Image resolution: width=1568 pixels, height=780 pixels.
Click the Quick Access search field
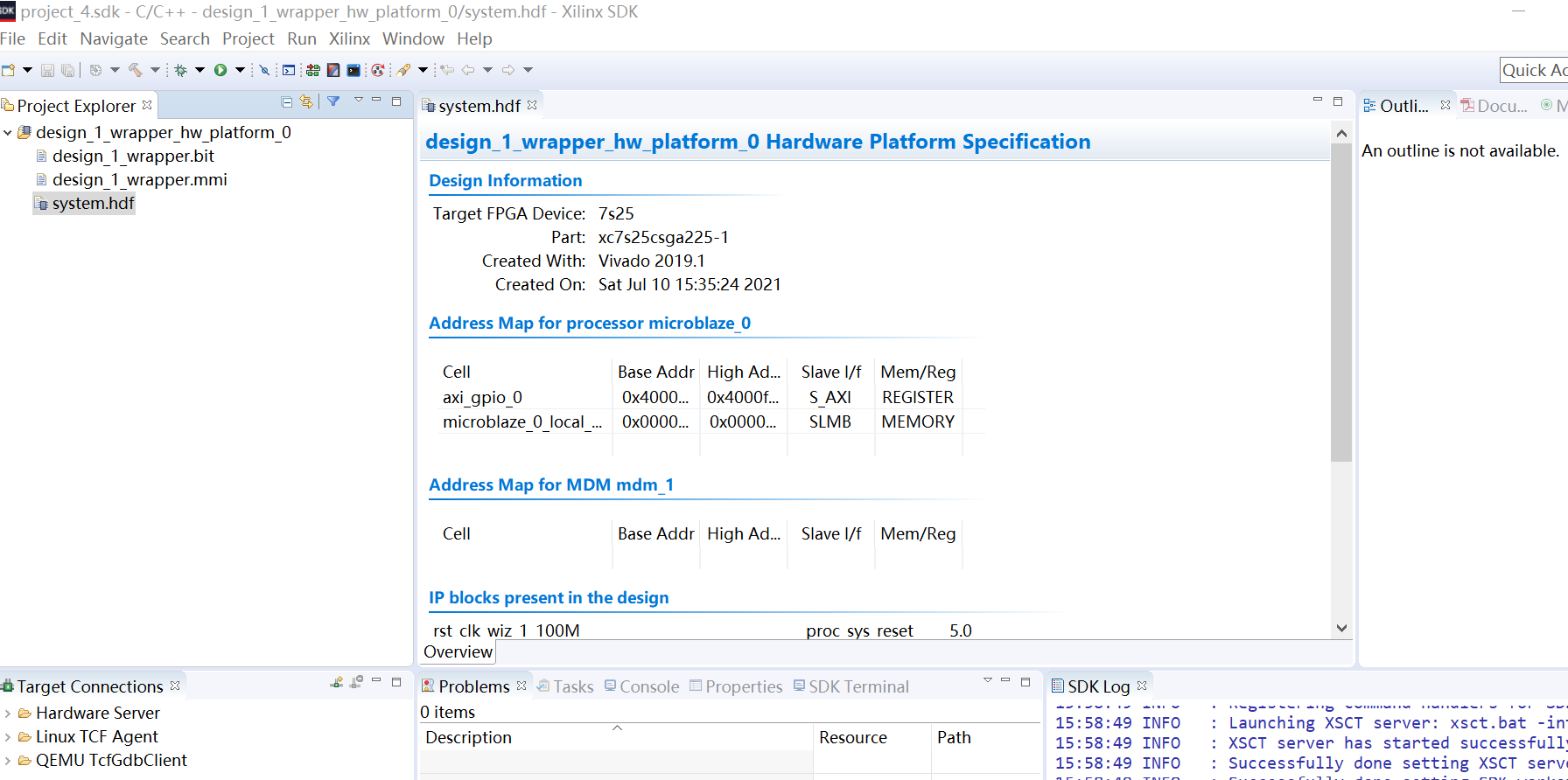click(x=1534, y=70)
